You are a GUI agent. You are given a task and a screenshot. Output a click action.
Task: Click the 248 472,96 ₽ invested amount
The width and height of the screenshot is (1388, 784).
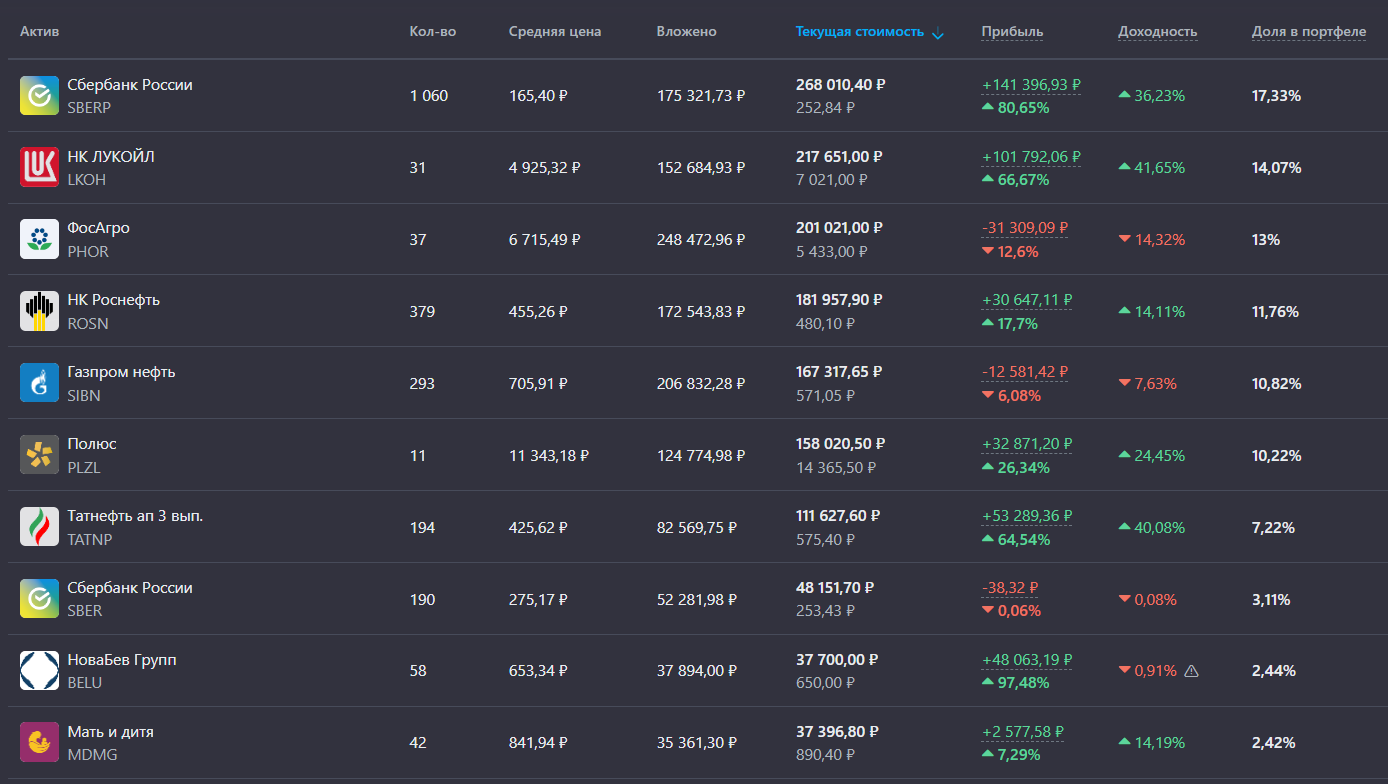coord(701,240)
